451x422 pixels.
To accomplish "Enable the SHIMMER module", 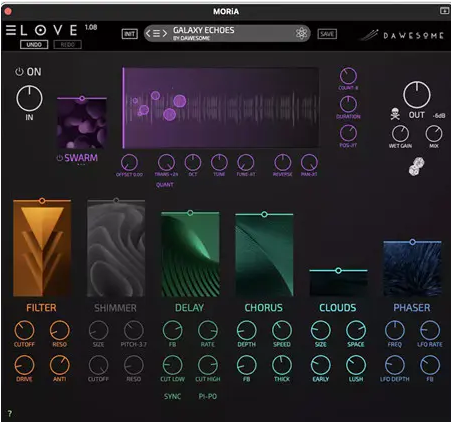I will tap(115, 308).
